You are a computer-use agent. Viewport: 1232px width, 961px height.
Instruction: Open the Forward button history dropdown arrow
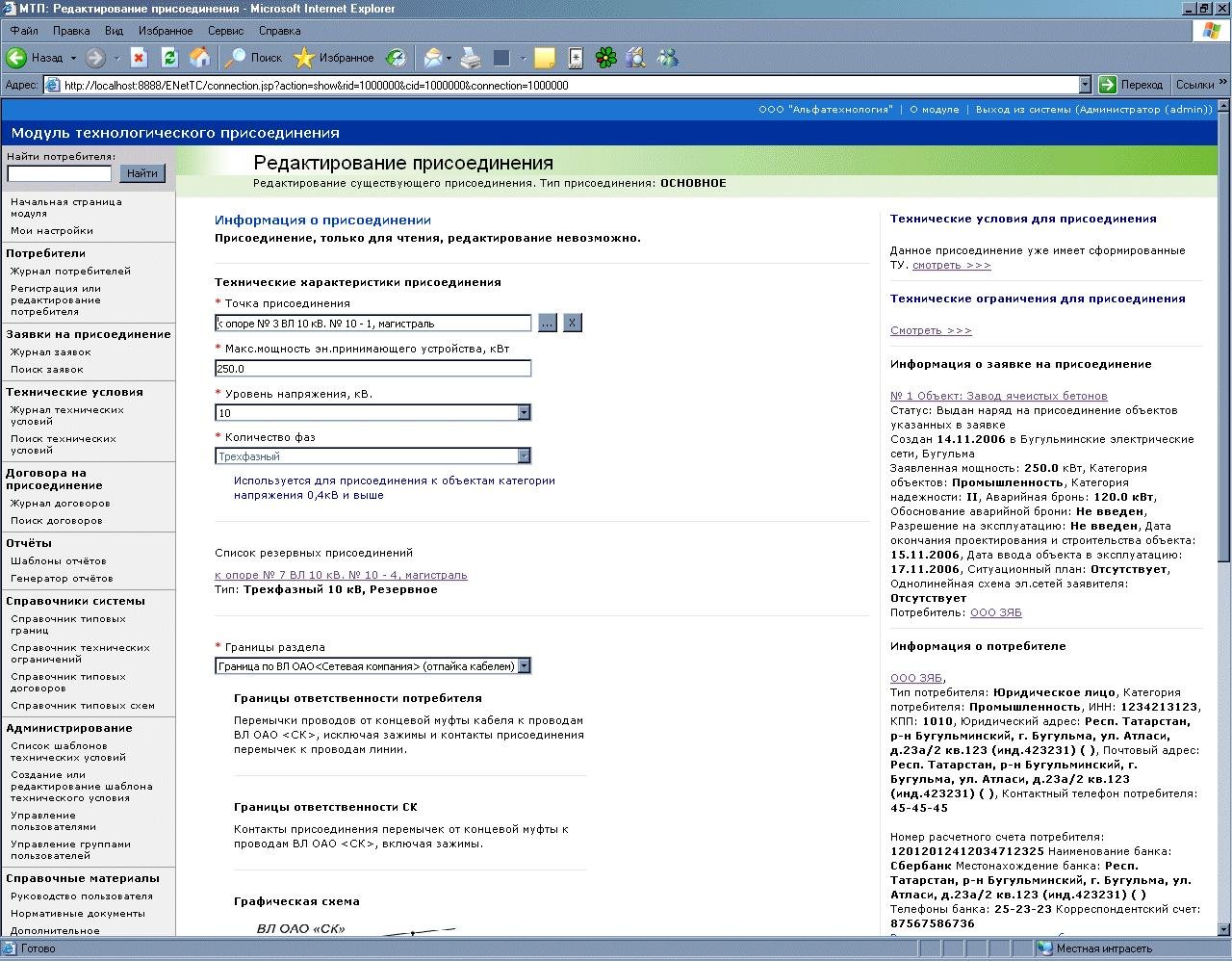pyautogui.click(x=116, y=58)
